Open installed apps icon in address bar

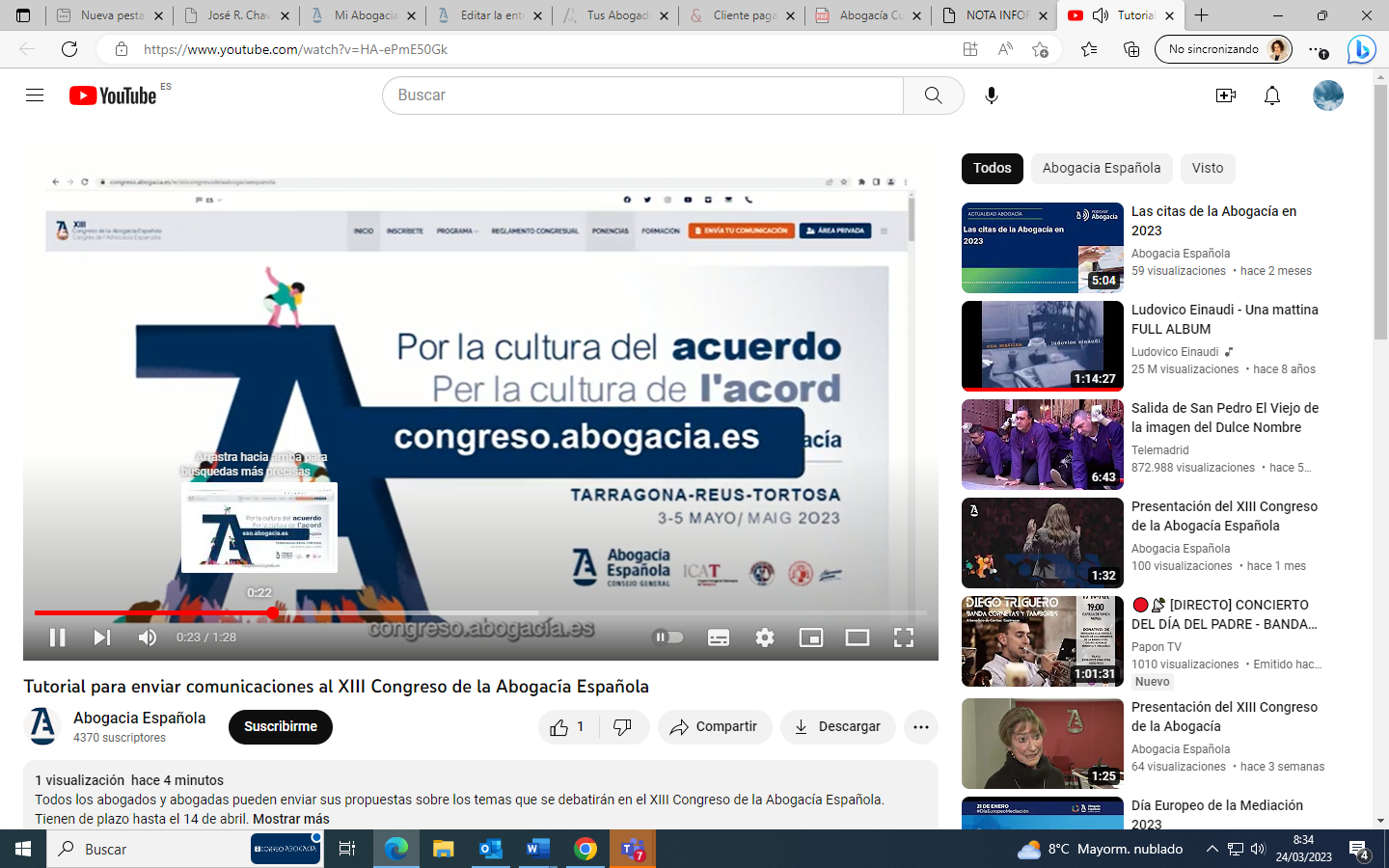tap(969, 49)
